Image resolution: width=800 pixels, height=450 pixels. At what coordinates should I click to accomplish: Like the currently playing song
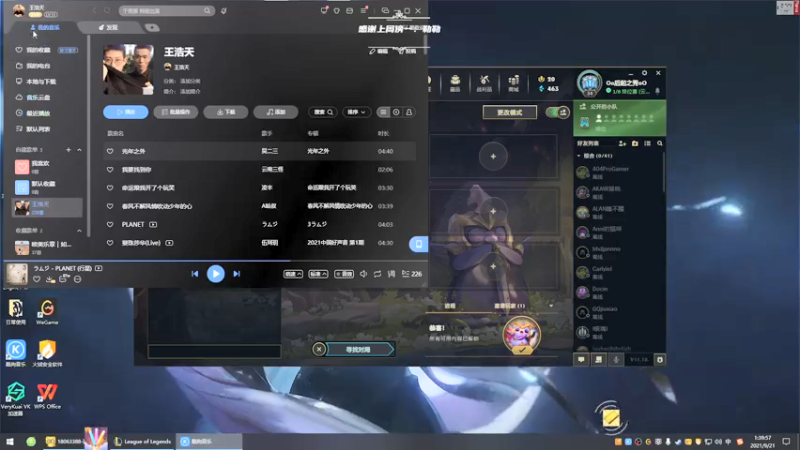(36, 279)
